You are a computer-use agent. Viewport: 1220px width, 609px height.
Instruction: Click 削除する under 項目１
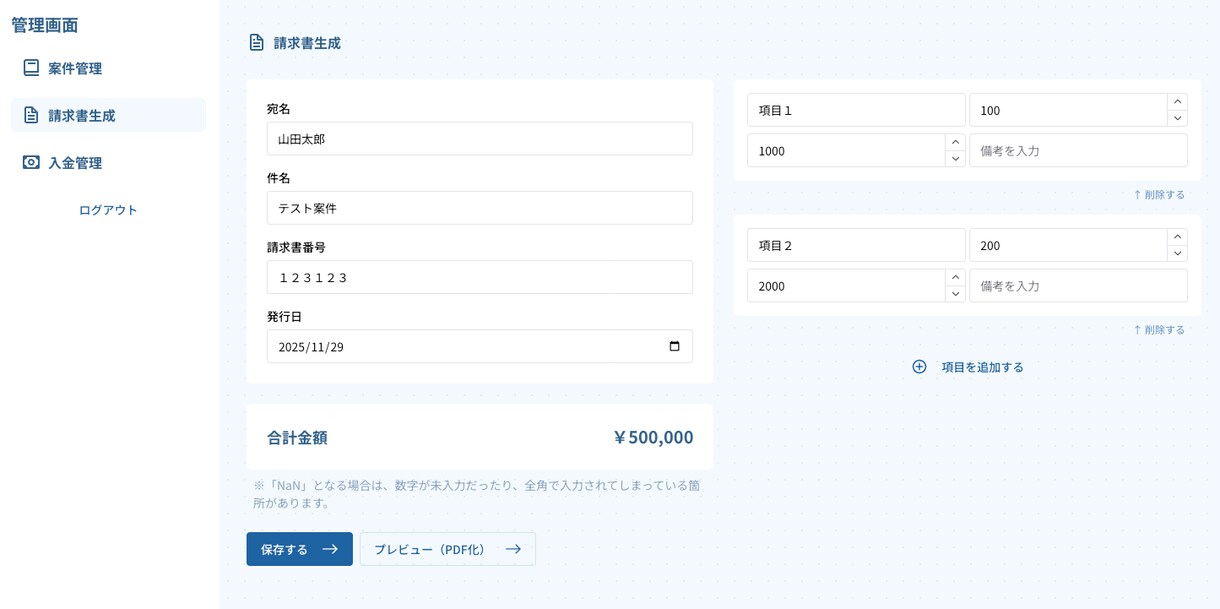[1159, 194]
